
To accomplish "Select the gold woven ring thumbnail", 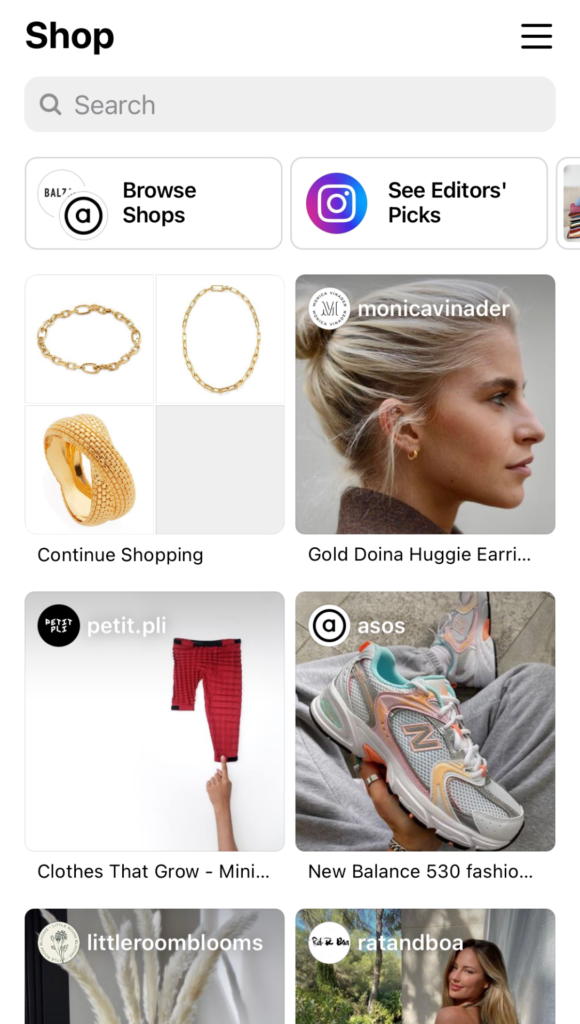I will (89, 470).
